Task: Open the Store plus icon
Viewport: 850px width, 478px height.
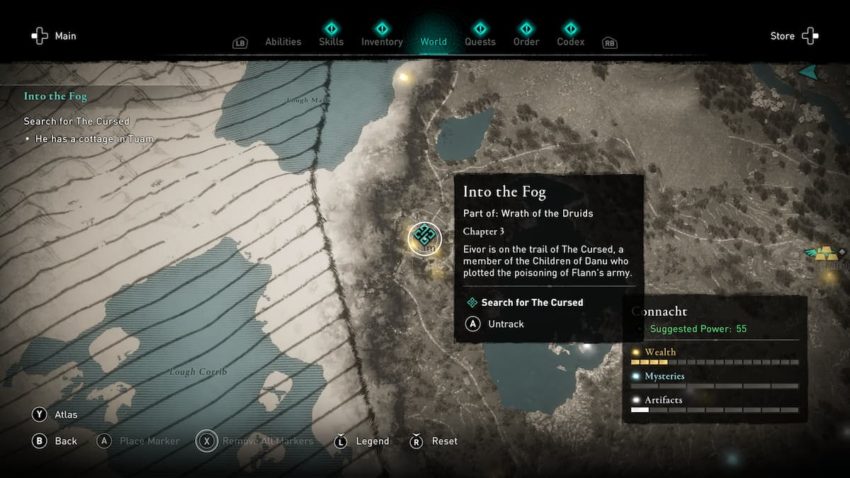Action: click(810, 36)
